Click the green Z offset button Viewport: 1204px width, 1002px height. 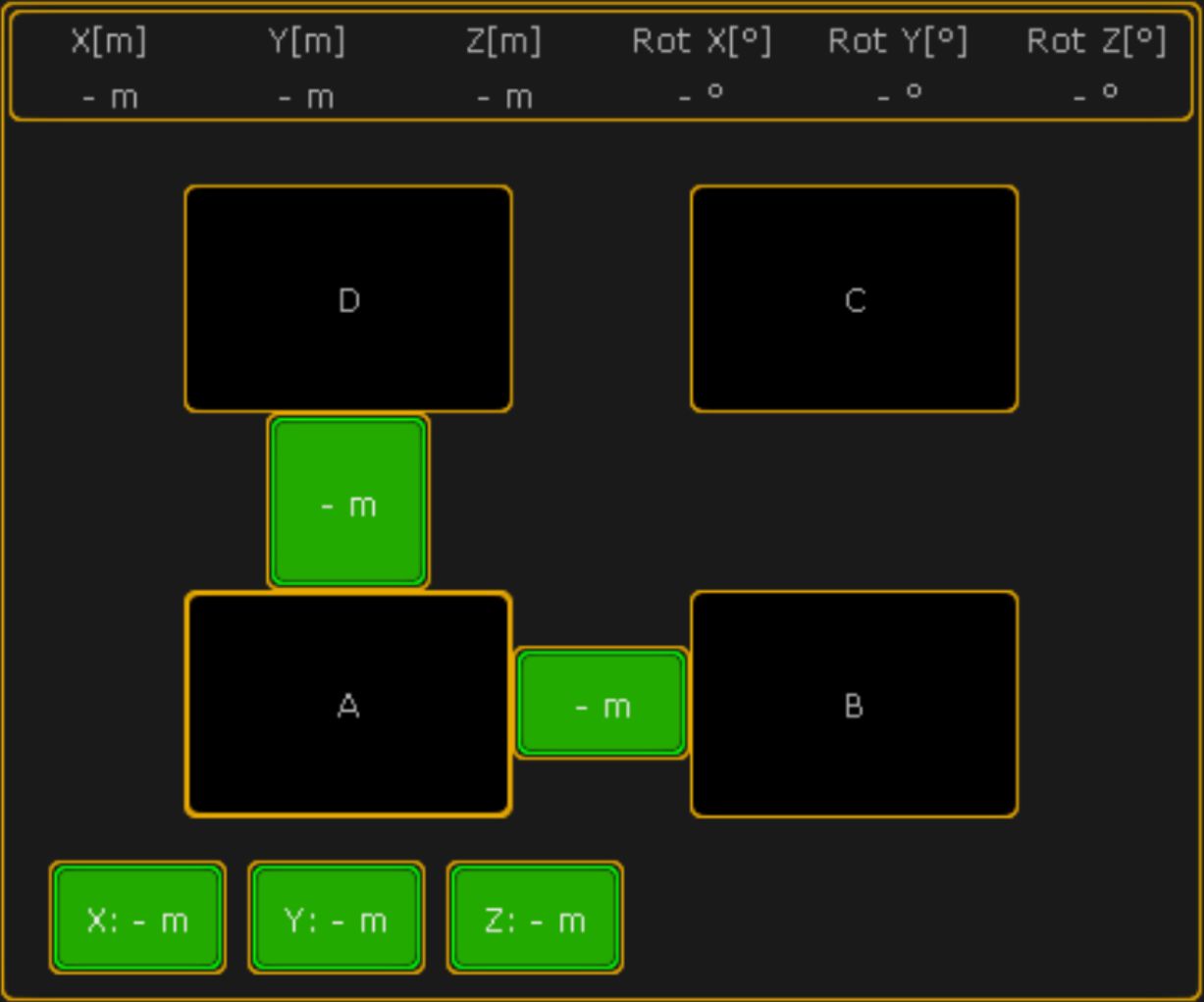[x=535, y=919]
